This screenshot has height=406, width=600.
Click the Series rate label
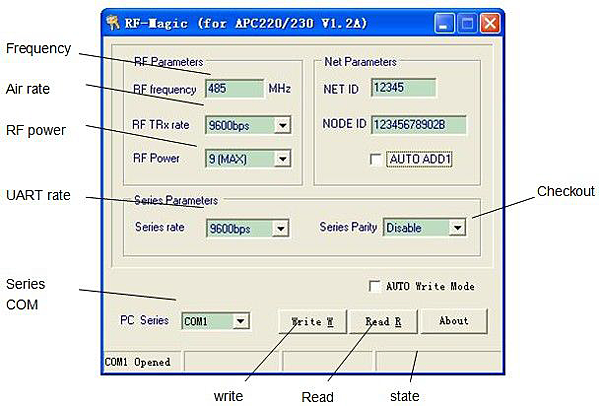point(160,227)
